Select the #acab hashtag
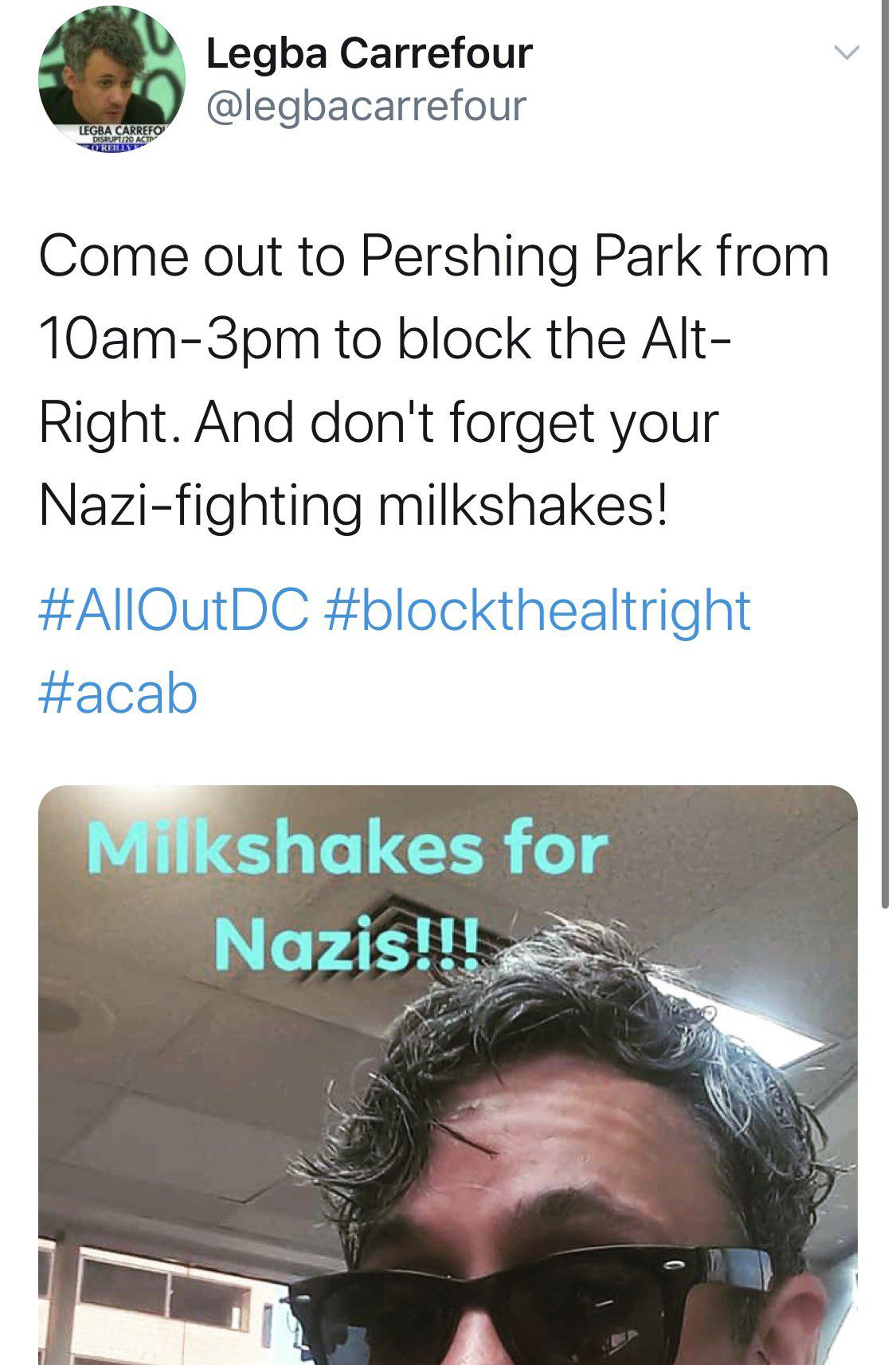The height and width of the screenshot is (1365, 896). pos(118,693)
